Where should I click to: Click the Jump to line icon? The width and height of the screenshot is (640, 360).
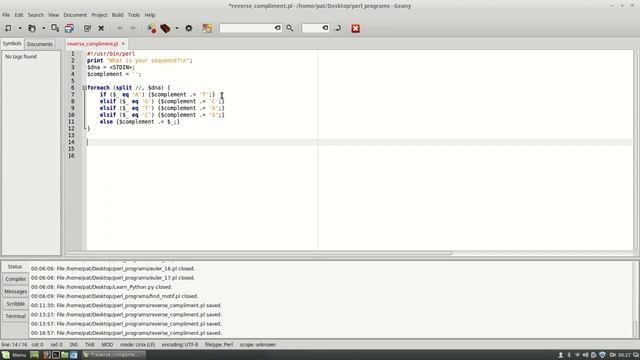click(x=338, y=28)
